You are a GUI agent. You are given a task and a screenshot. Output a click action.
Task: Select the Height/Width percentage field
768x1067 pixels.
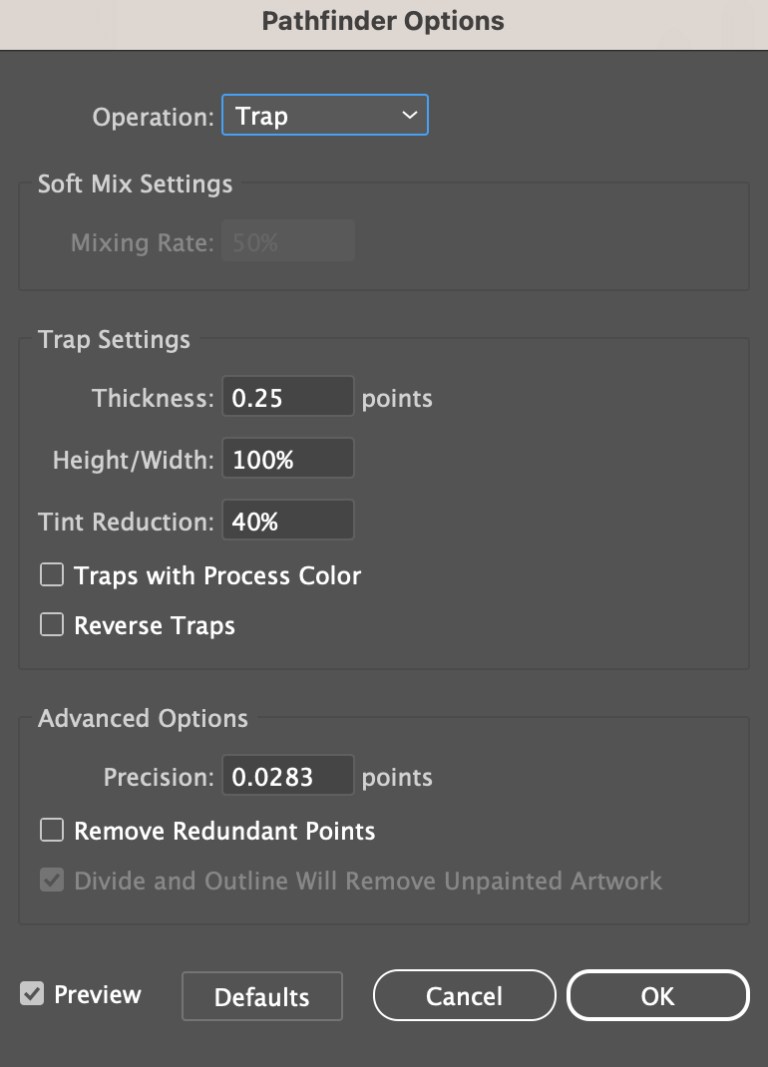(x=287, y=457)
